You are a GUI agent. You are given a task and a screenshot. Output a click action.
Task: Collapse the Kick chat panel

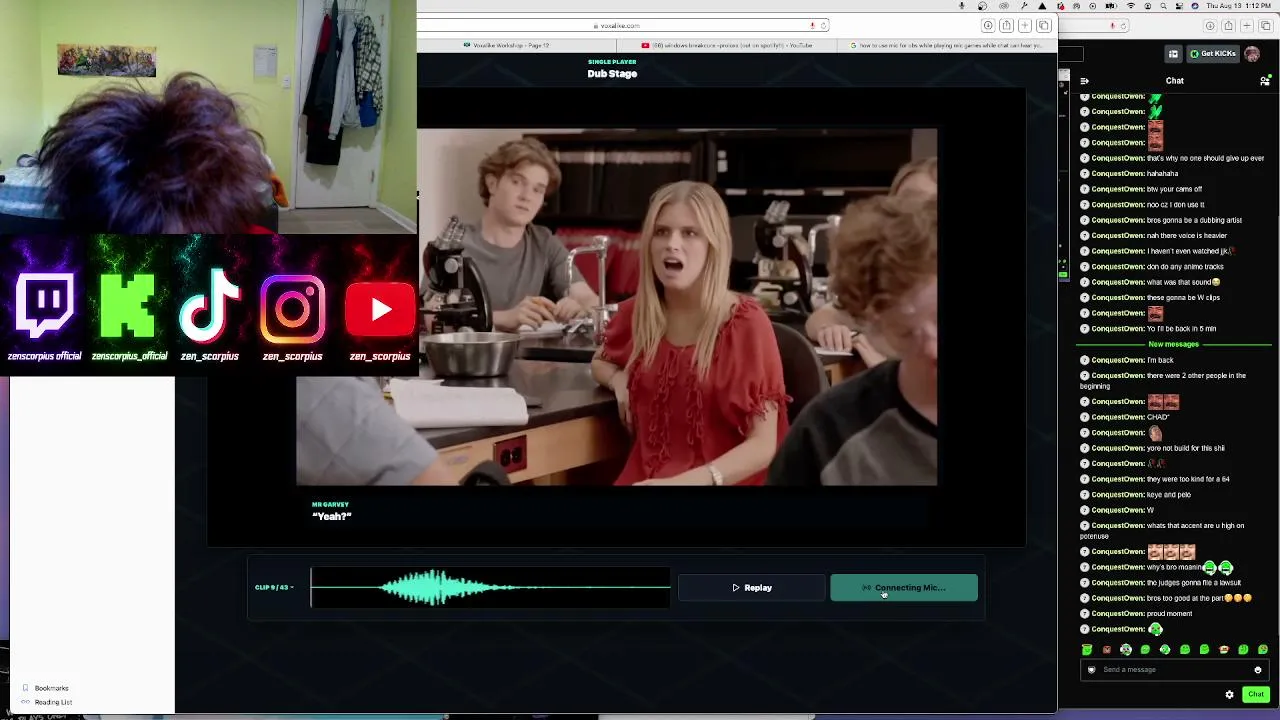click(1085, 81)
